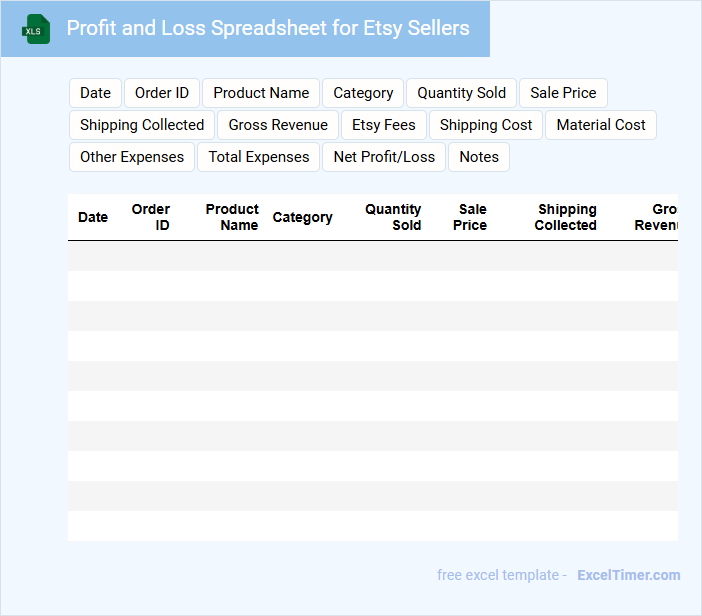
Task: Click the Gross Revenue tag
Action: point(278,125)
